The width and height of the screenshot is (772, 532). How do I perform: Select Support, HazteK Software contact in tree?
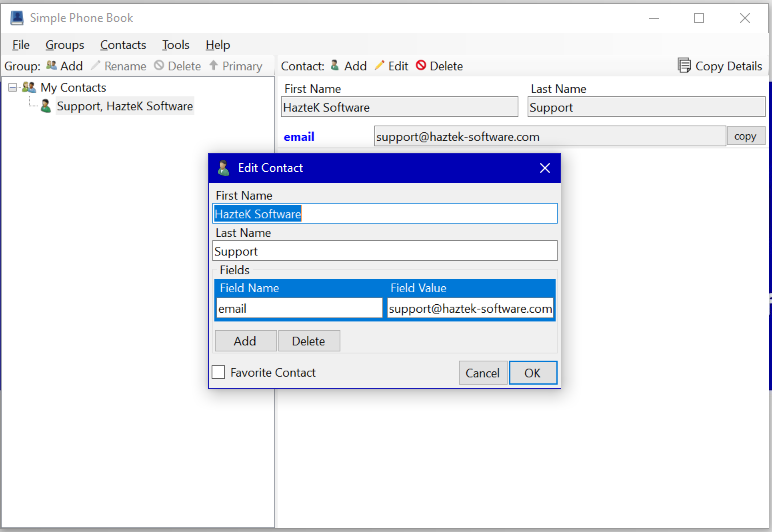pyautogui.click(x=124, y=106)
